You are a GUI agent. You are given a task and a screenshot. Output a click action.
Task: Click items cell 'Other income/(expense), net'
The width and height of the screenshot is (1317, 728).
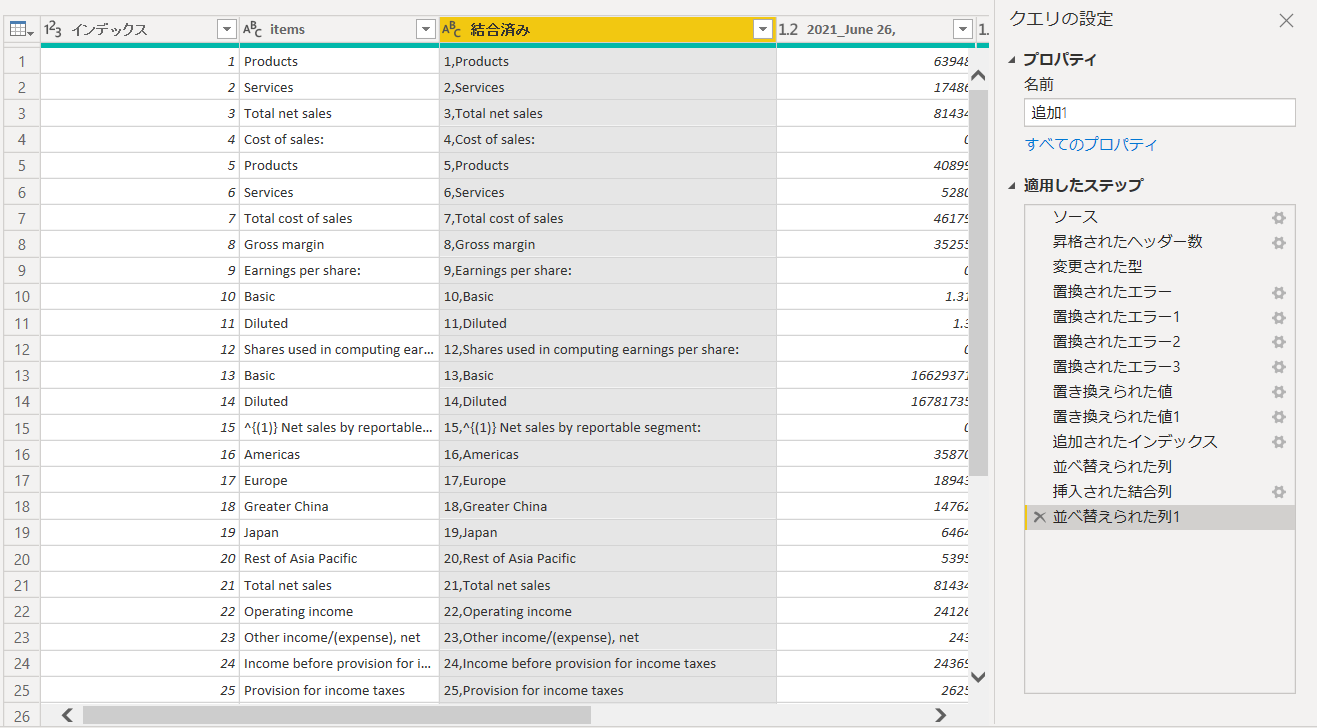tap(339, 637)
